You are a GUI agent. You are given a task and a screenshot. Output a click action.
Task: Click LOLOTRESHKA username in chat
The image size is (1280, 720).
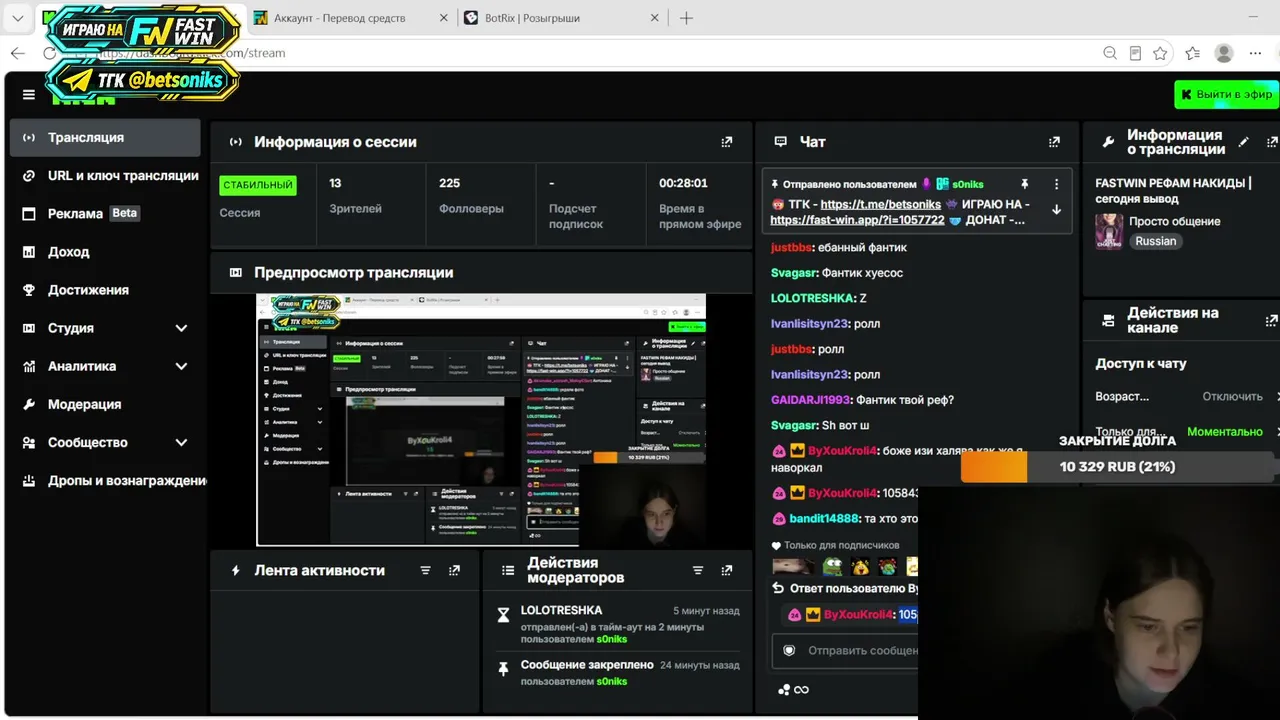[x=812, y=298]
